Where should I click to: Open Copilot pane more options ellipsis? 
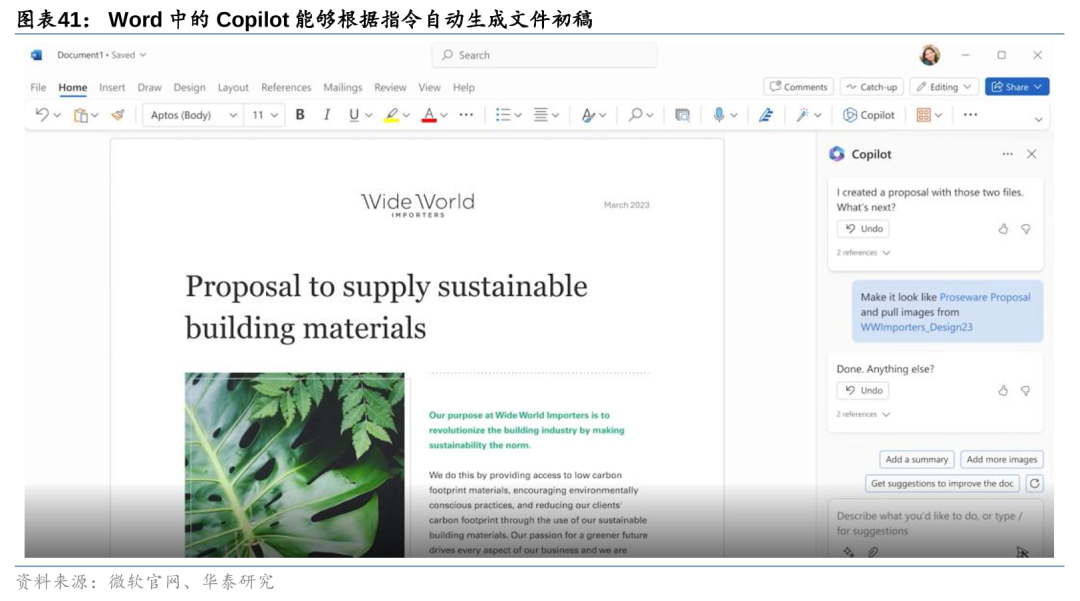1008,154
